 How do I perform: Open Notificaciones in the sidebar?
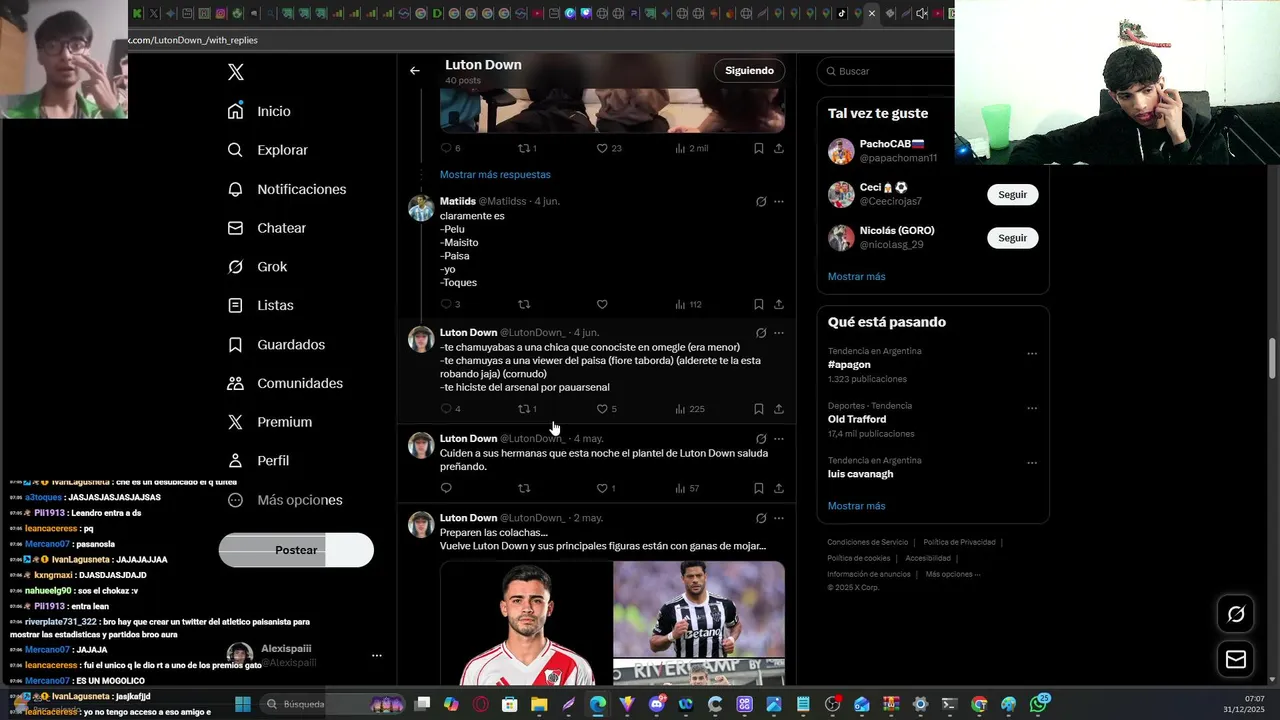click(x=287, y=189)
